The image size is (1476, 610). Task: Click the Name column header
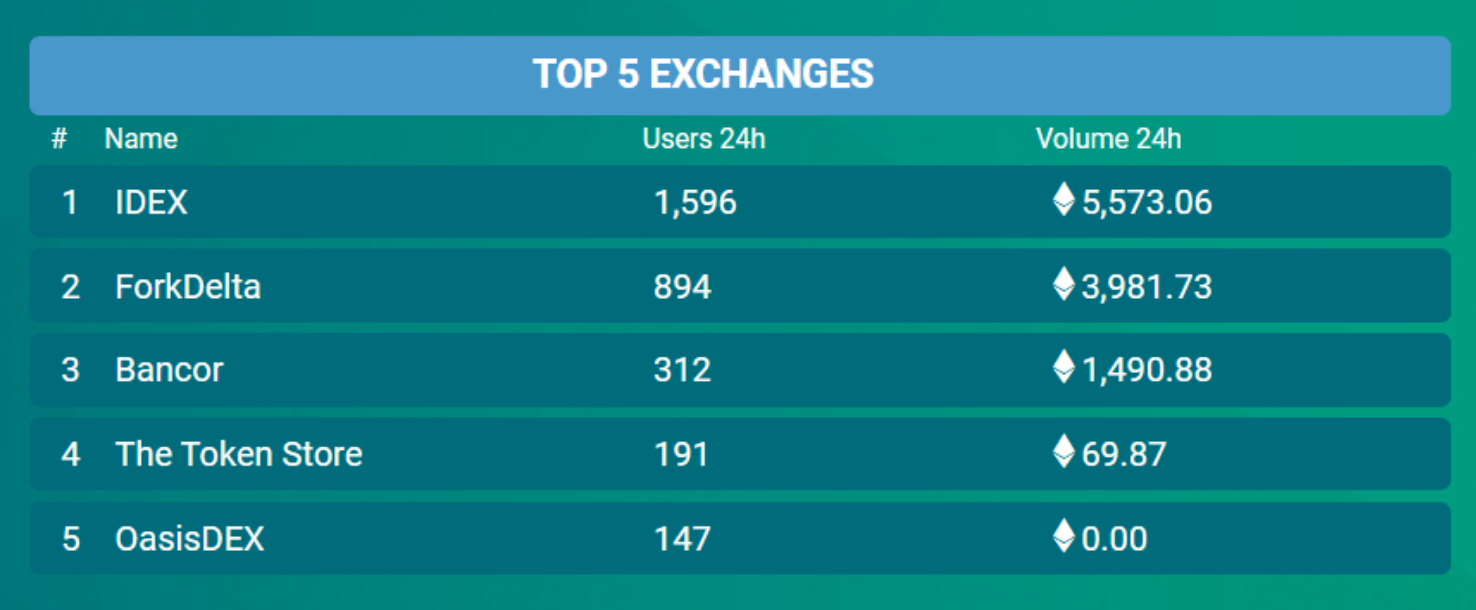[141, 139]
